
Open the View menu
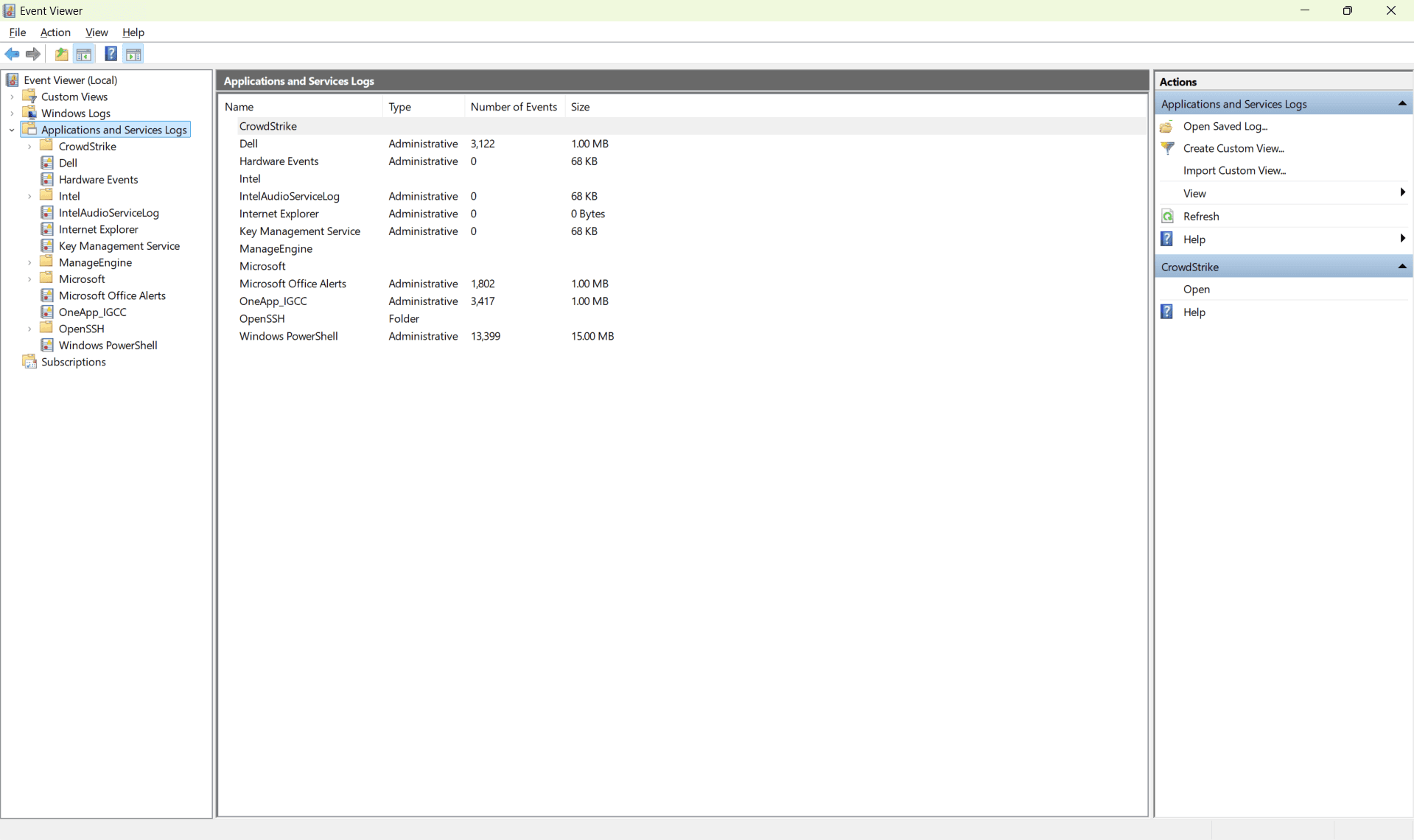[x=97, y=32]
